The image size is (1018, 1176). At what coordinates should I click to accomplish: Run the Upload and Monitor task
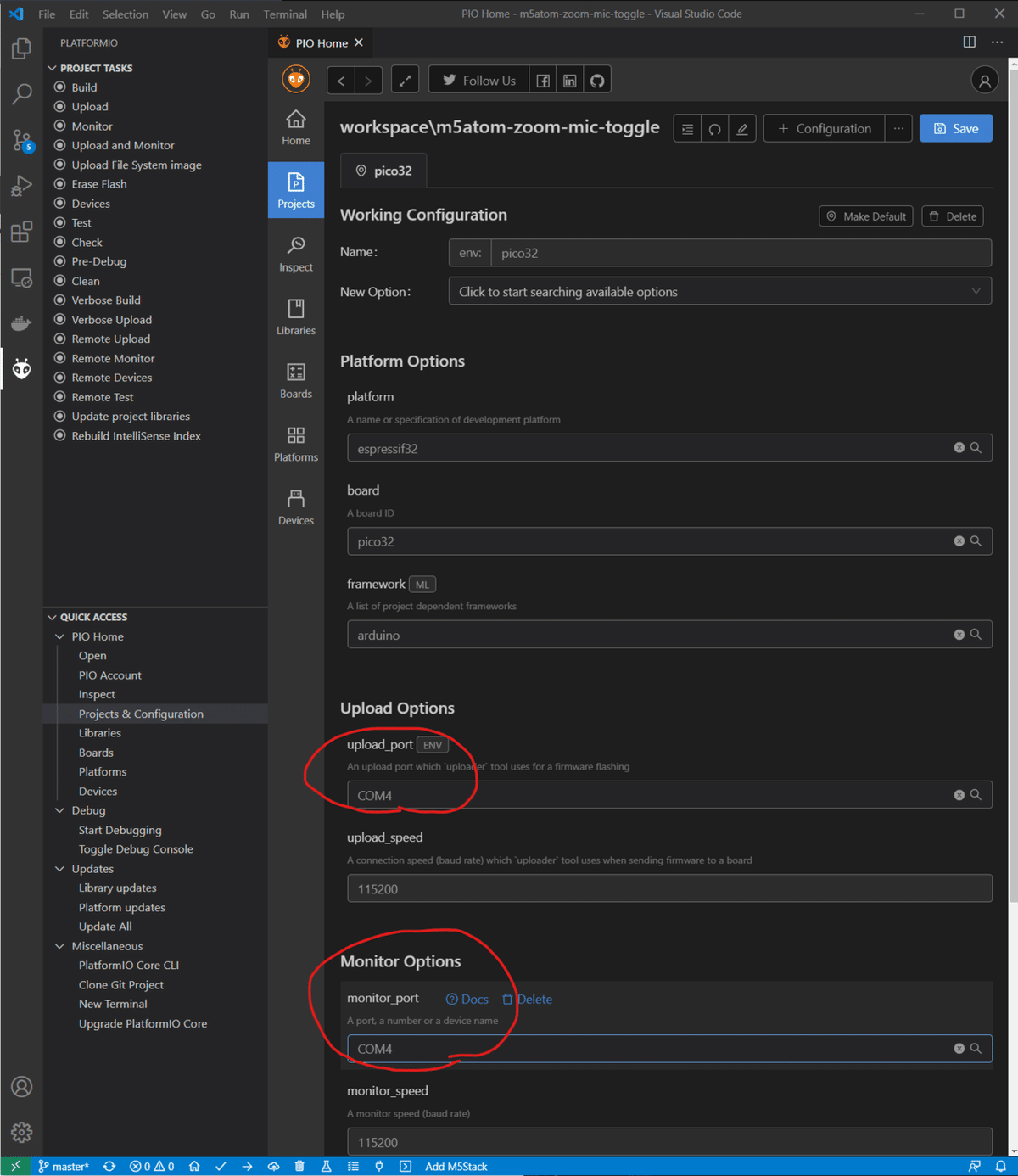coord(123,145)
